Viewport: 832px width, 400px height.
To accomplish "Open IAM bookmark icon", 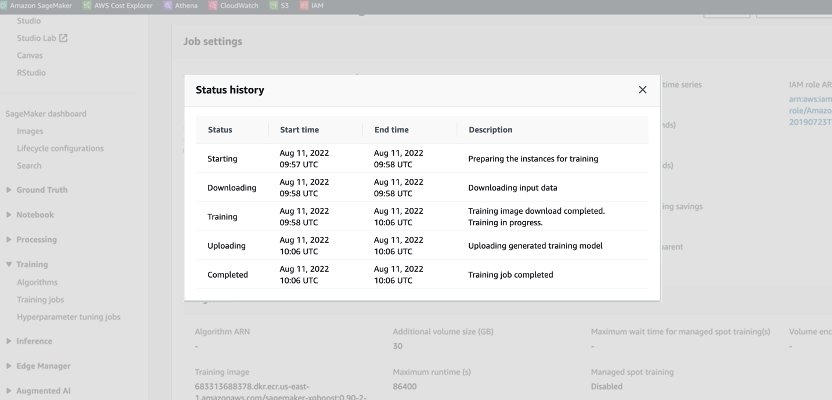I will tap(304, 5).
